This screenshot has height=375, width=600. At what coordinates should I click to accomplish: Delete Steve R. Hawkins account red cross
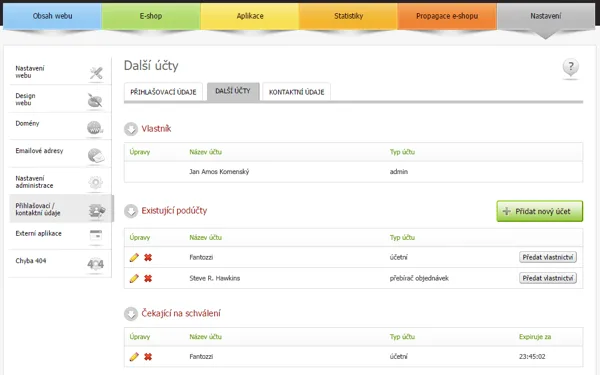point(148,278)
